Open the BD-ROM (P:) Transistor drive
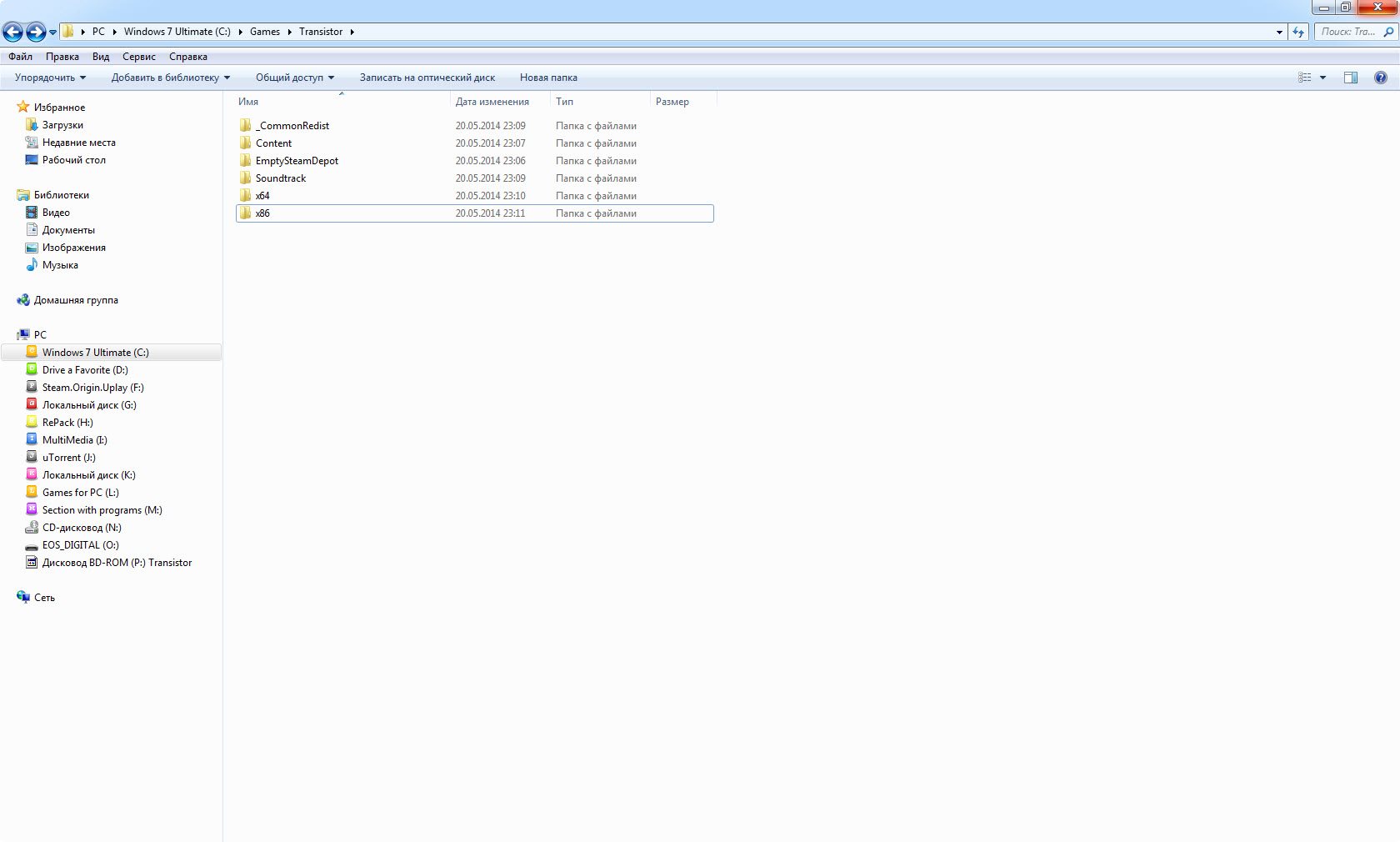The image size is (1400, 842). (x=117, y=563)
